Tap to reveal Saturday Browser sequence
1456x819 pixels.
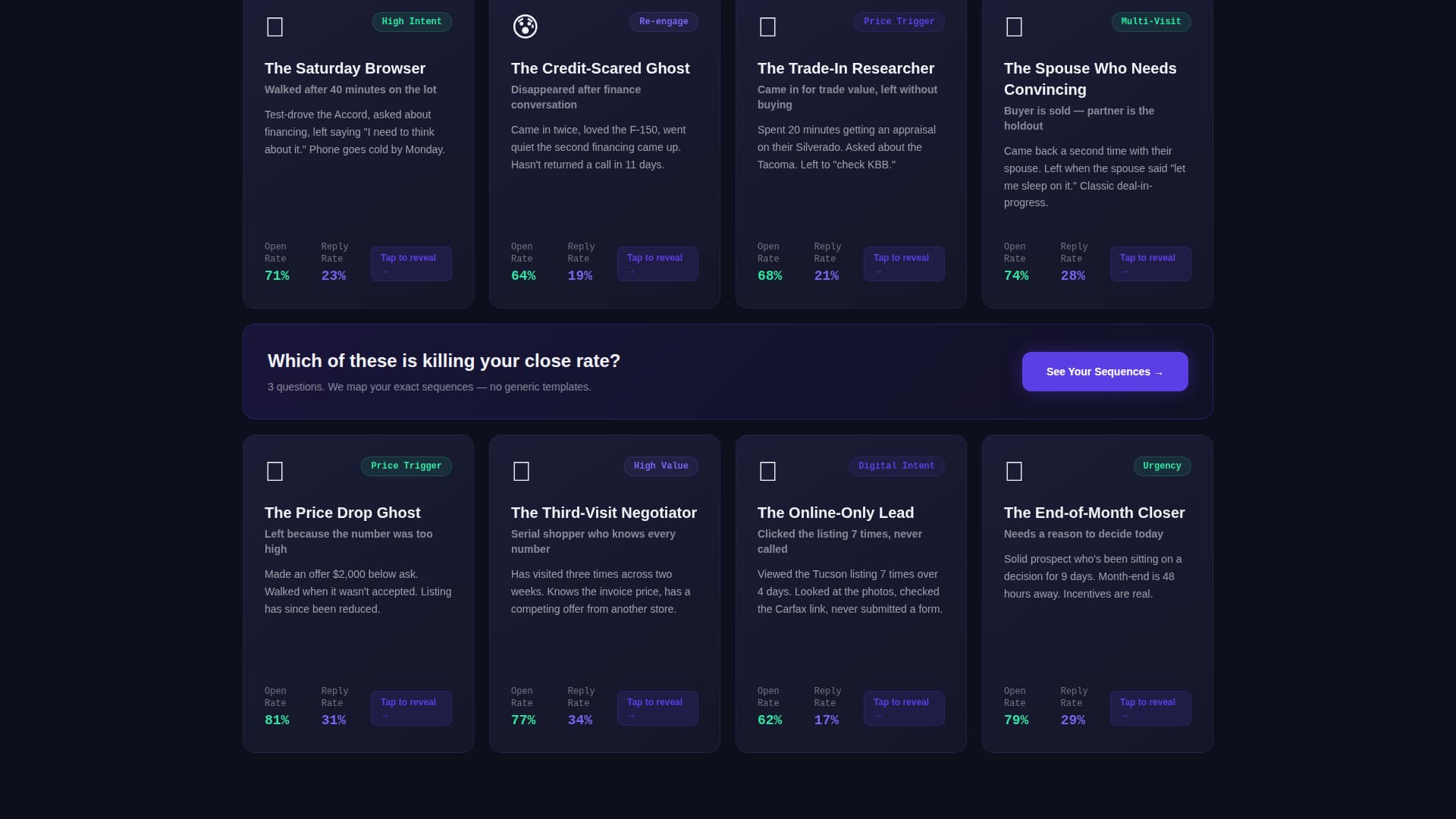(411, 264)
